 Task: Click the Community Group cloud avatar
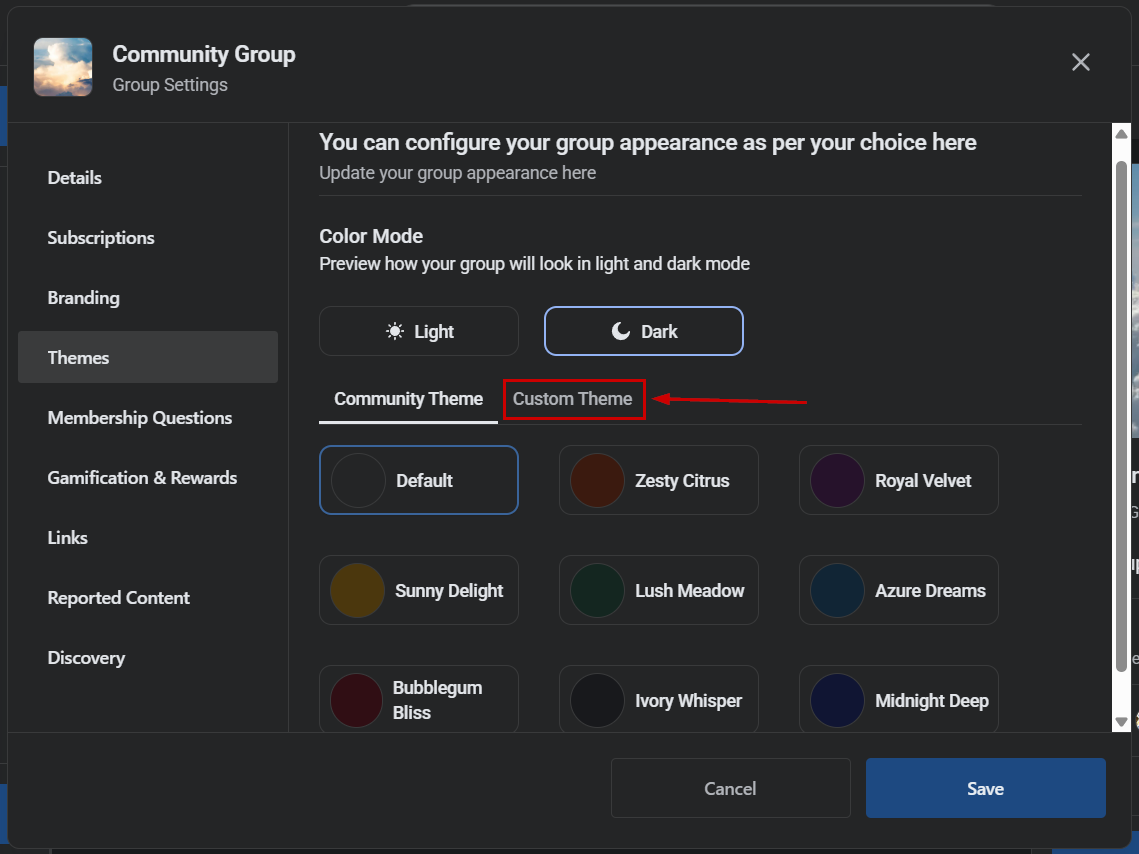[63, 67]
